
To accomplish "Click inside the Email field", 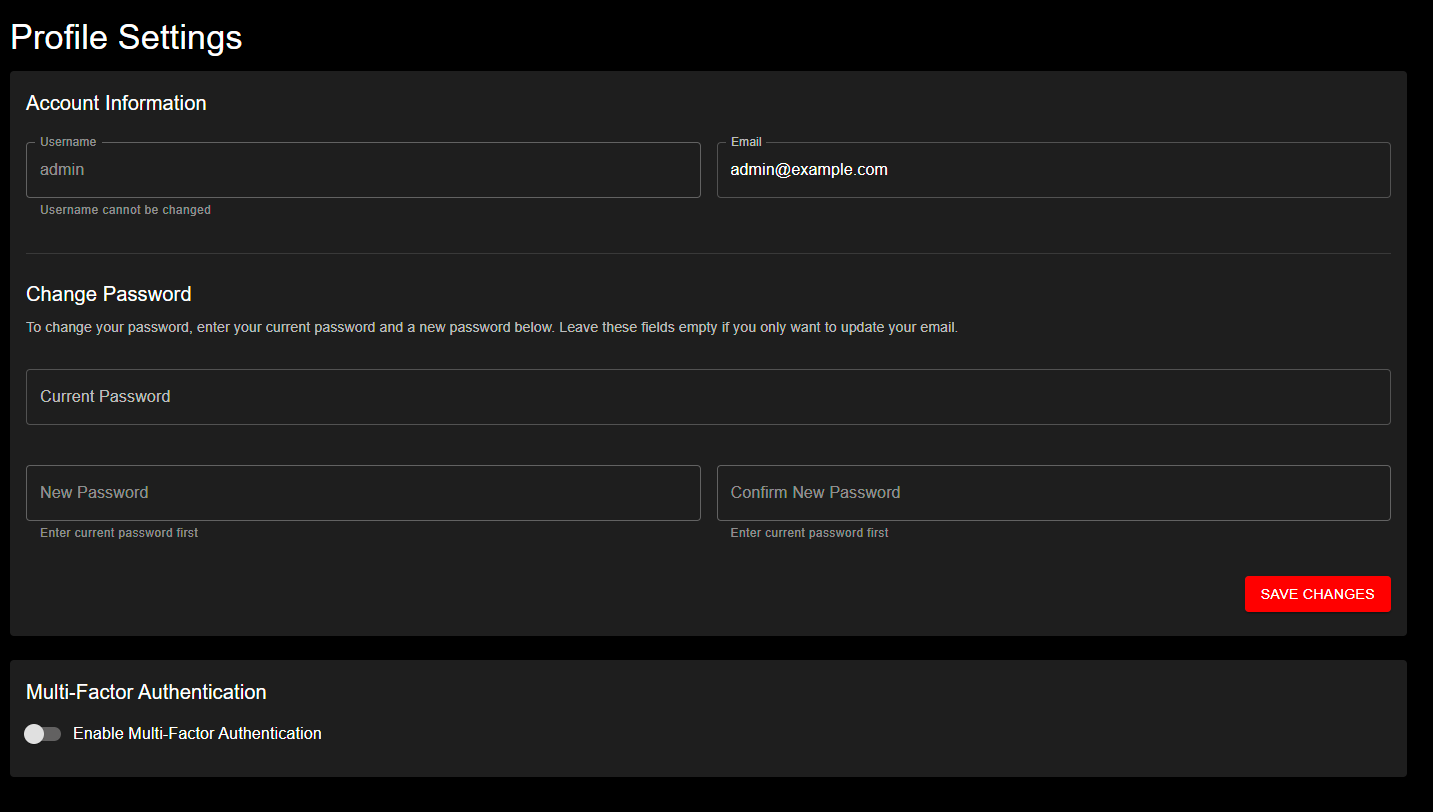I will pos(1053,170).
